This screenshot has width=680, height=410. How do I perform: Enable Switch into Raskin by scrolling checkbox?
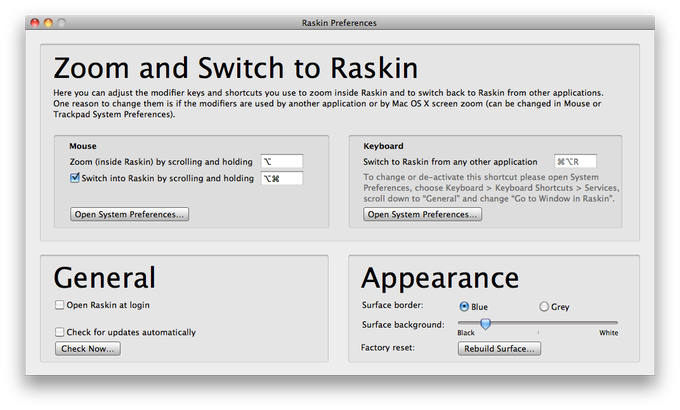click(x=75, y=178)
